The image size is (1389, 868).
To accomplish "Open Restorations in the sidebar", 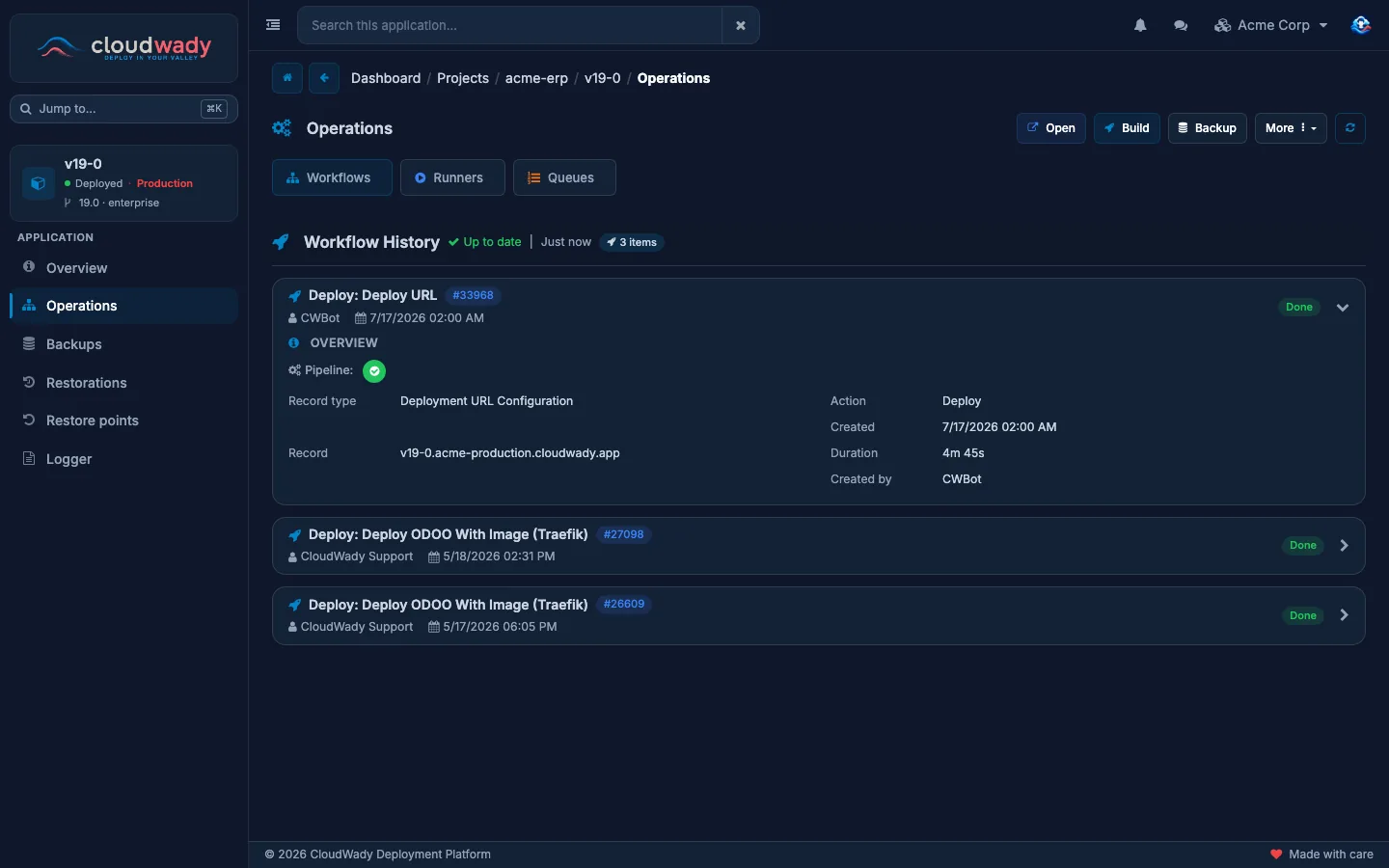I will click(123, 383).
